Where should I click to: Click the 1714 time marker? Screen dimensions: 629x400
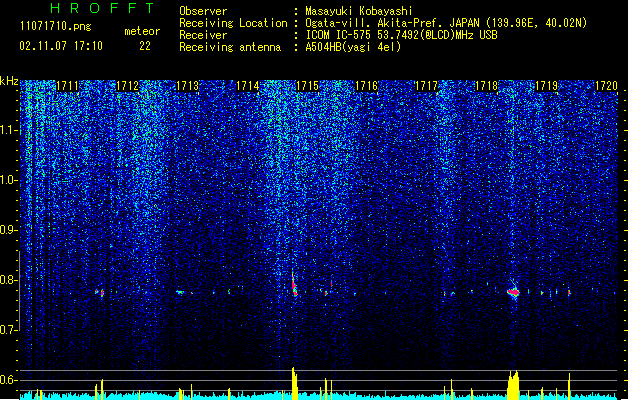[x=247, y=86]
